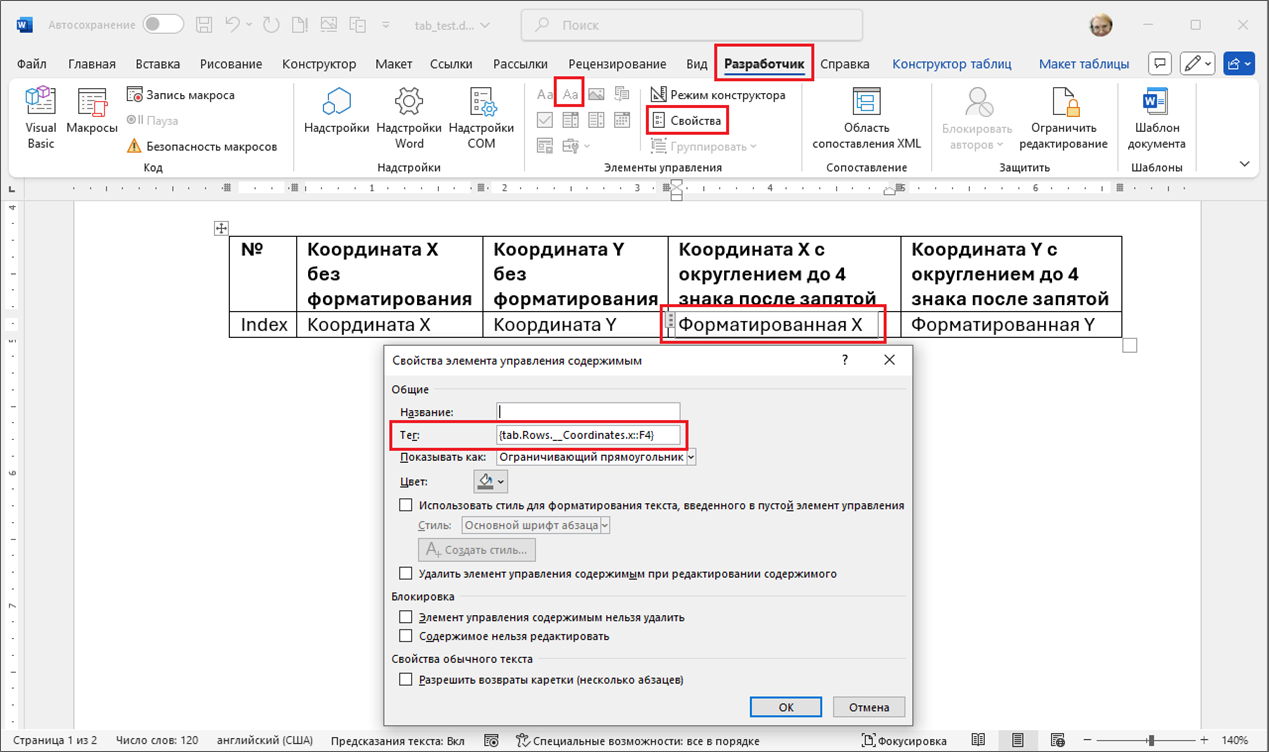The image size is (1269, 752).
Task: Click the Отмена button
Action: 868,707
